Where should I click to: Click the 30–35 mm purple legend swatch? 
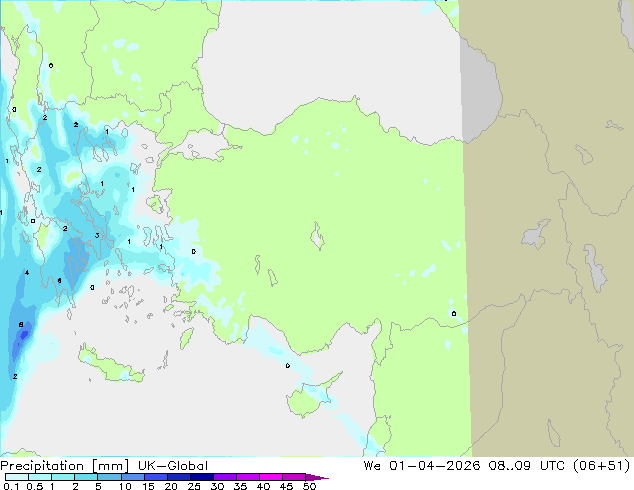224,477
